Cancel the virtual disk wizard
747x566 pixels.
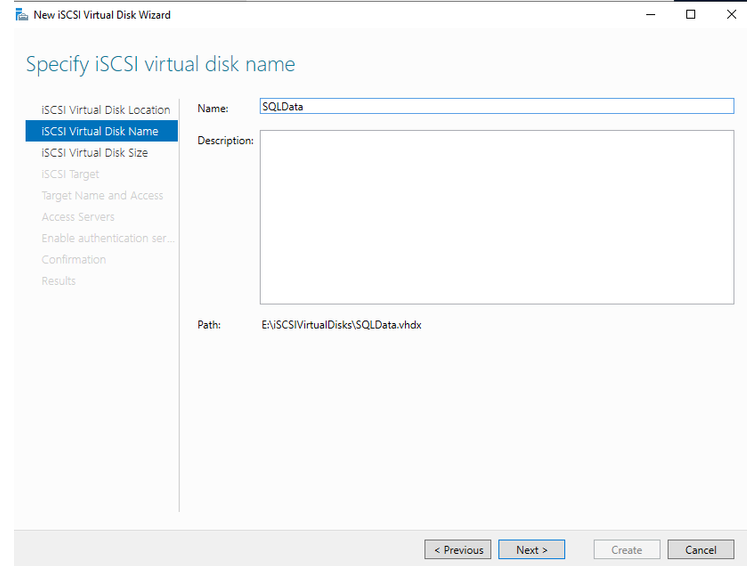[x=700, y=550]
